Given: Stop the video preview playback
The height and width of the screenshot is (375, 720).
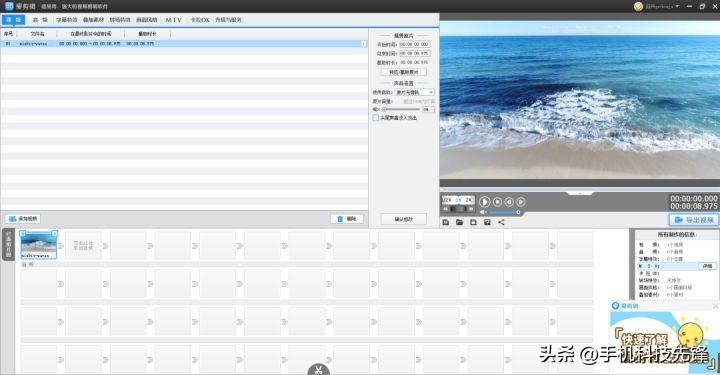Looking at the screenshot, I should [497, 201].
